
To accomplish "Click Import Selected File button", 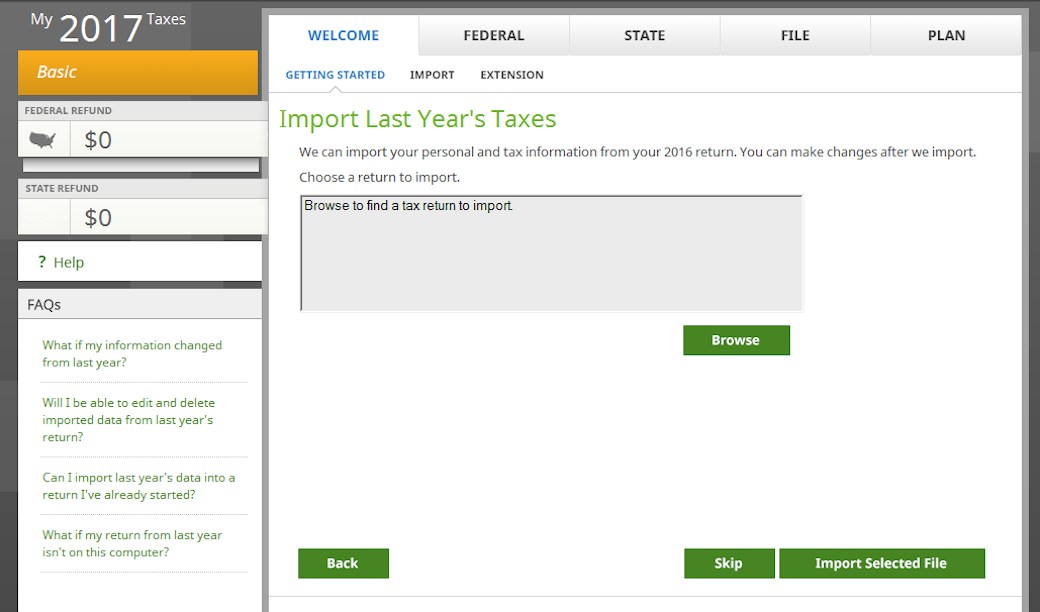I will (881, 563).
